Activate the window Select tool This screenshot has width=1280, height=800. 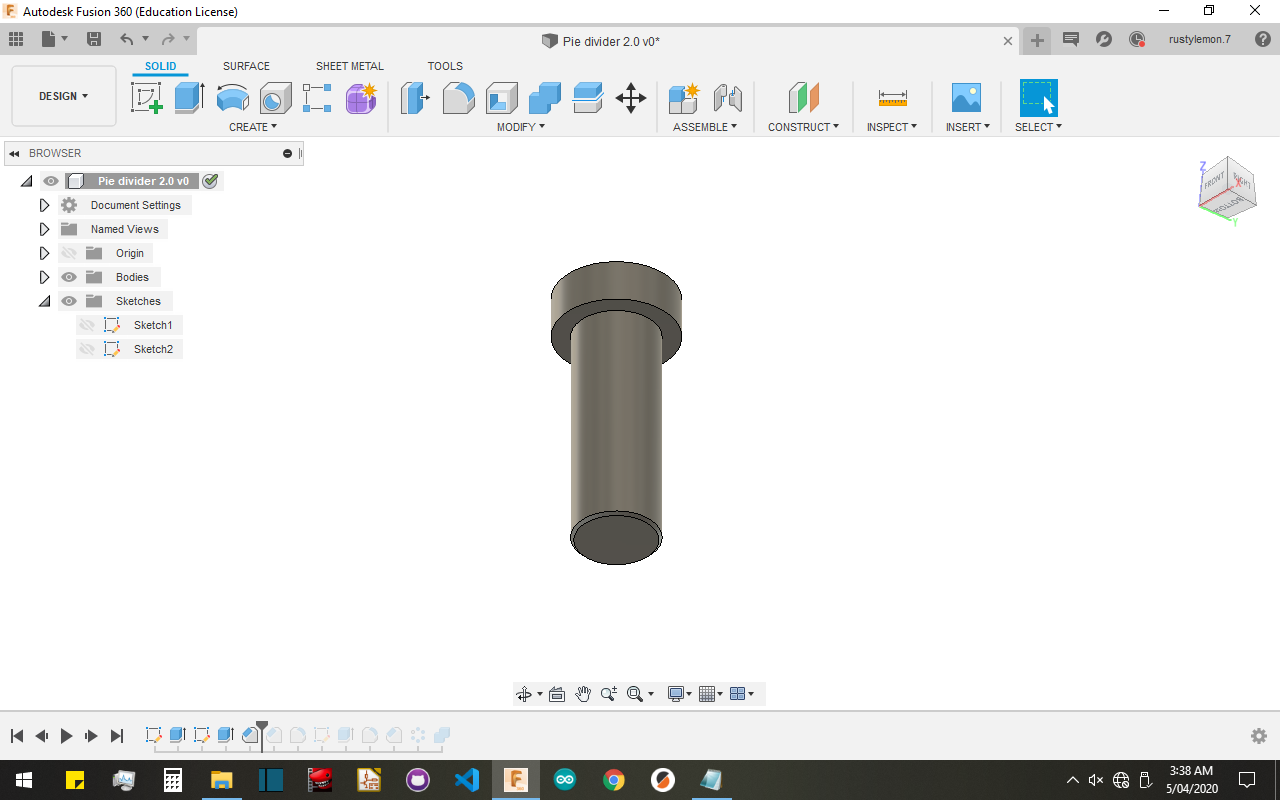pyautogui.click(x=1038, y=98)
